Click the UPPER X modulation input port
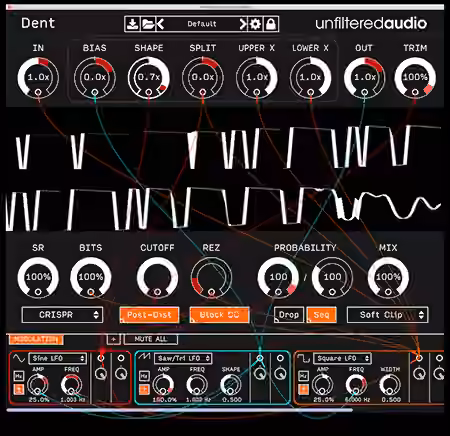Viewport: 450px width, 436px height. point(256,92)
